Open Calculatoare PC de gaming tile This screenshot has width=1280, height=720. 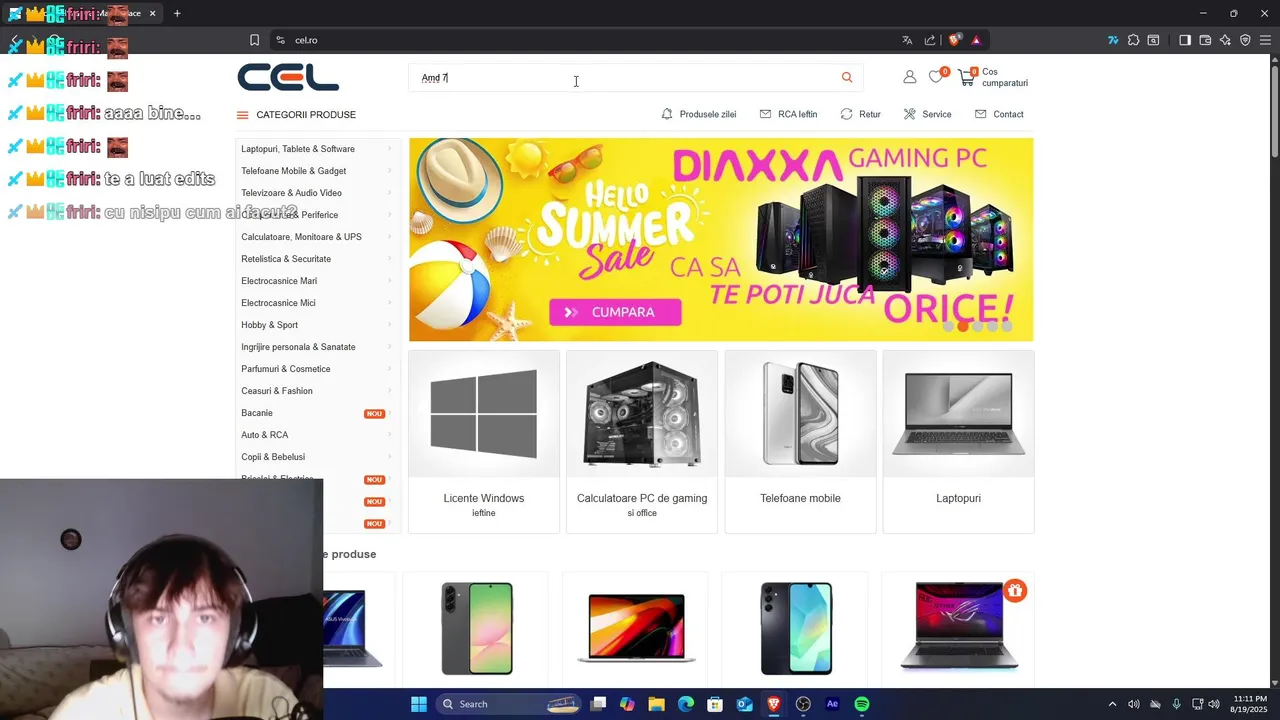(x=642, y=442)
